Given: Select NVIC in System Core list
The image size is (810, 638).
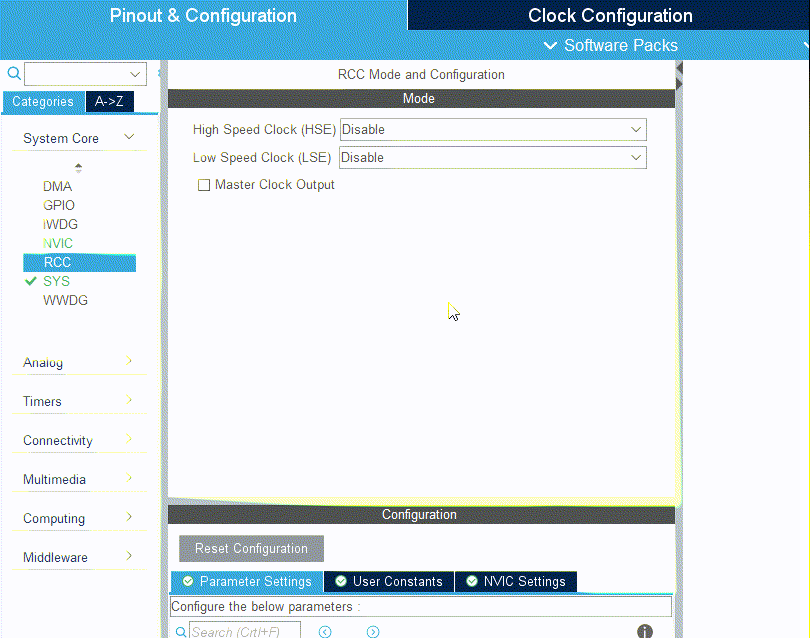Looking at the screenshot, I should click(58, 243).
